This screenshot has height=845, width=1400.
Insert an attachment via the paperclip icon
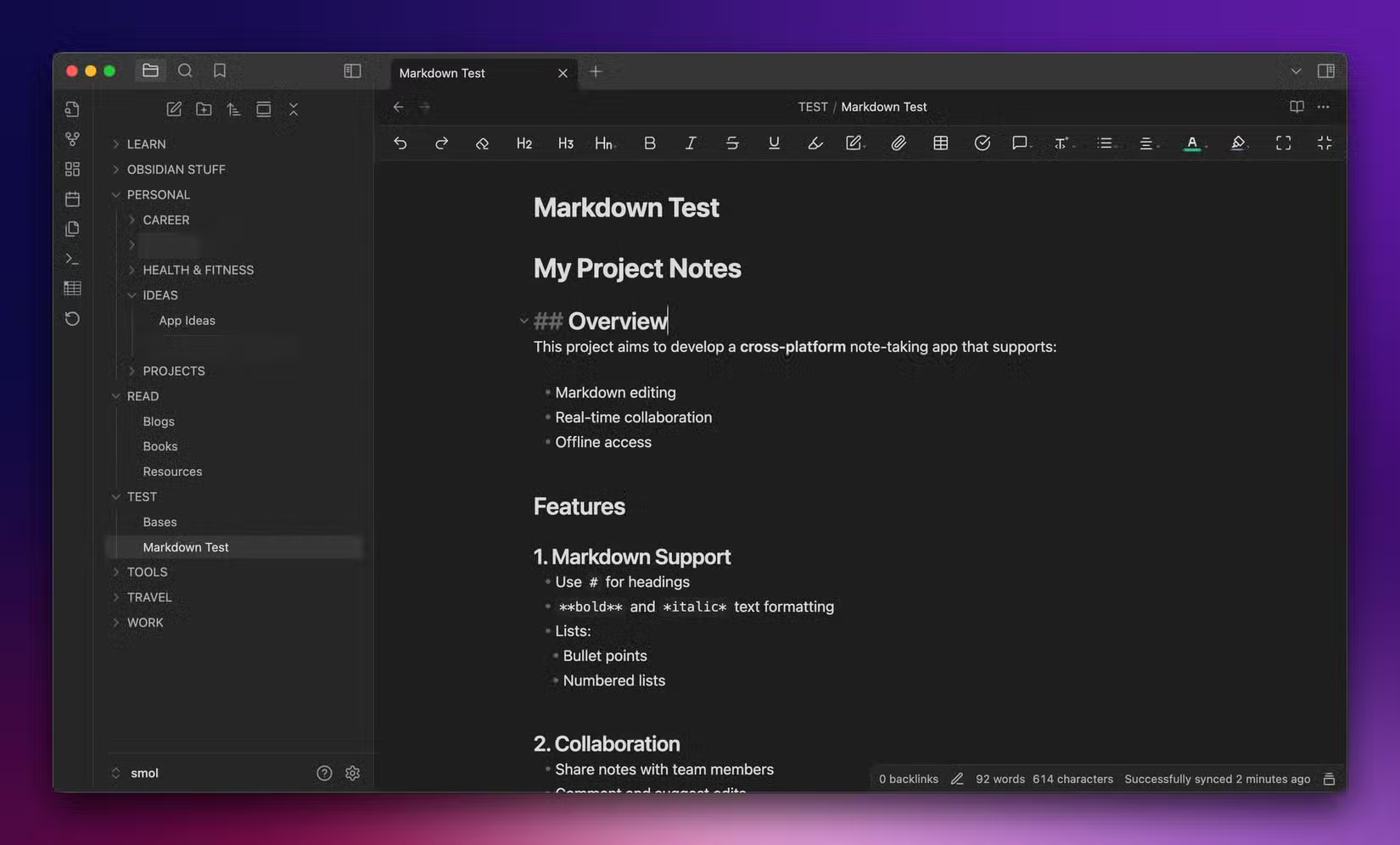(x=899, y=143)
